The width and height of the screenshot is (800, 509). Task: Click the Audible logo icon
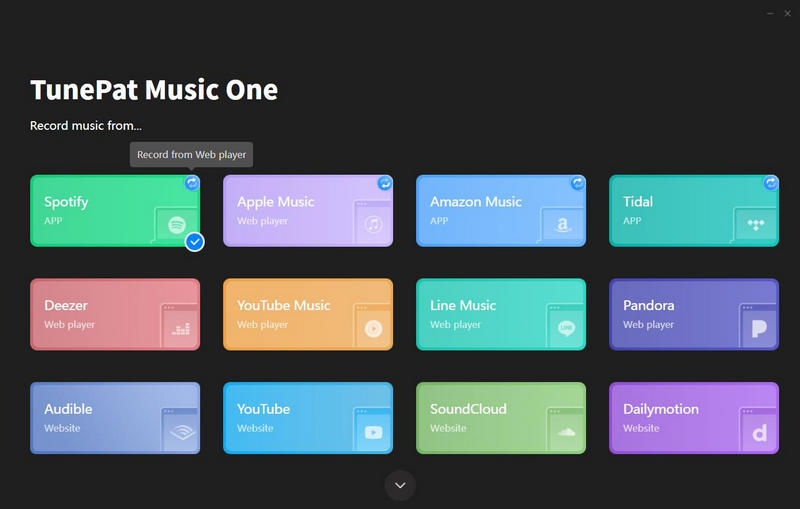point(182,432)
